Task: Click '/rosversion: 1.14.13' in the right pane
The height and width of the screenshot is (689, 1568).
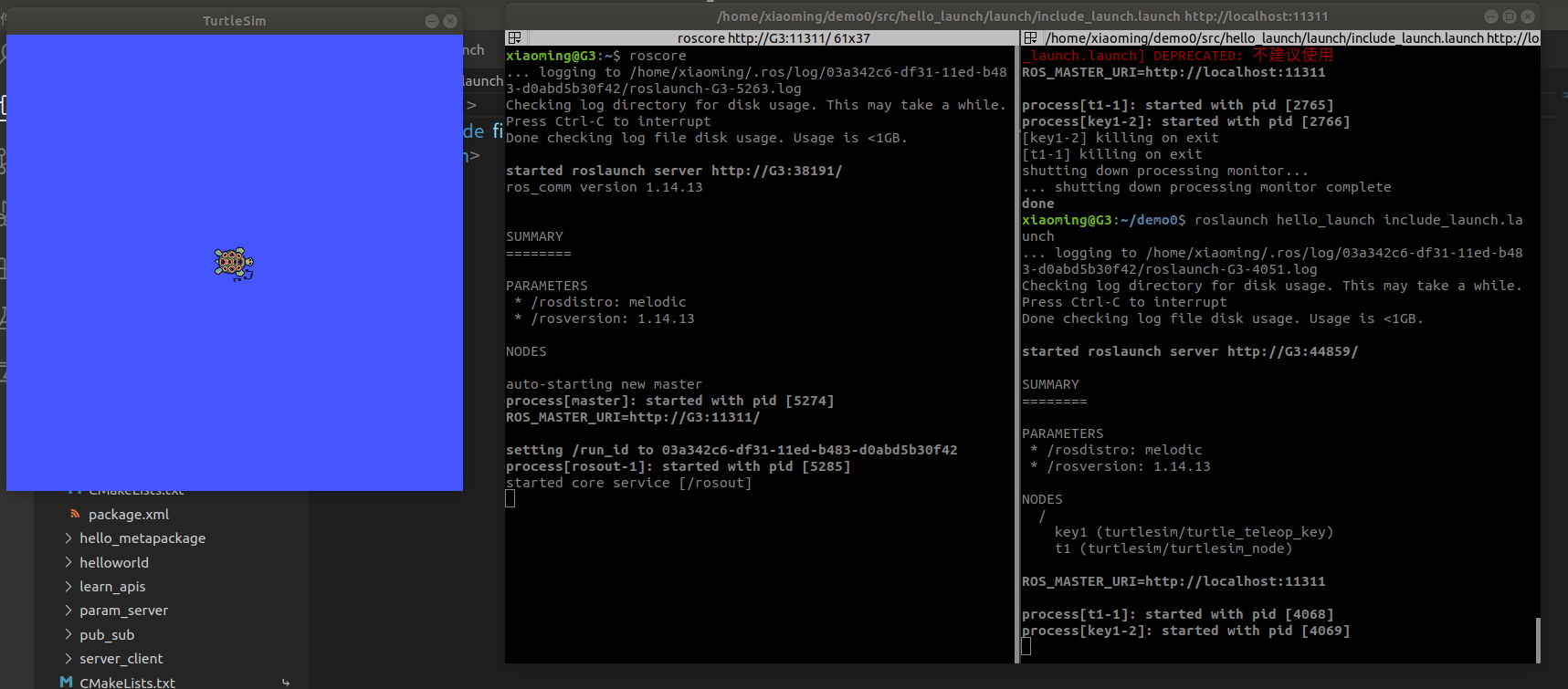Action: coord(1129,466)
